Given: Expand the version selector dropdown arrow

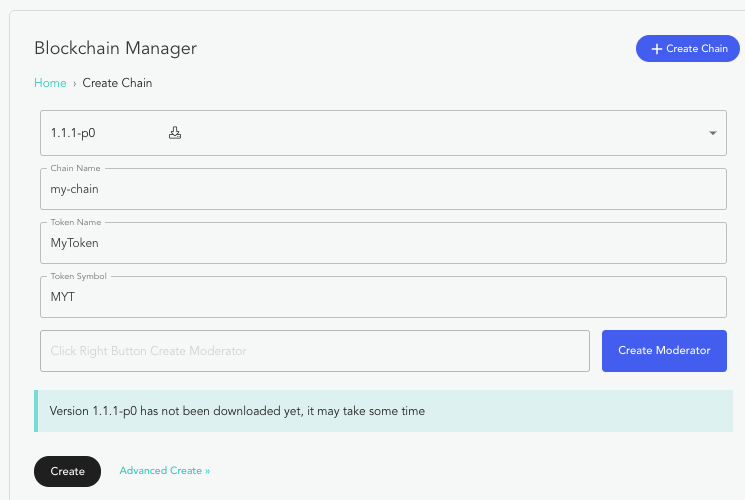Looking at the screenshot, I should 712,133.
